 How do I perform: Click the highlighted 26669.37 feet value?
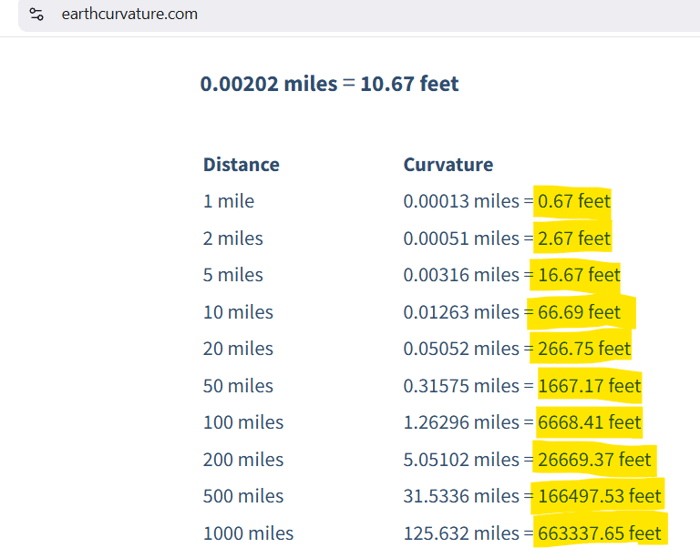[x=594, y=460]
